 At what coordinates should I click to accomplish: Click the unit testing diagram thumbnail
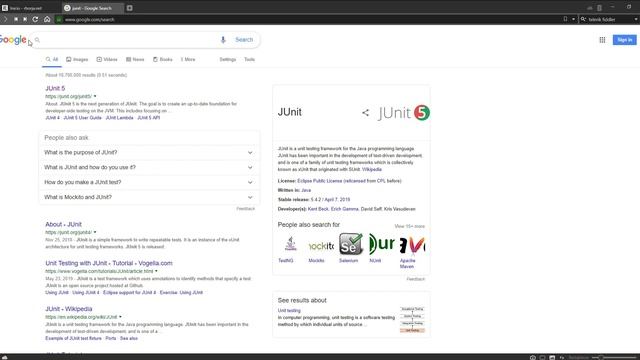pos(412,320)
